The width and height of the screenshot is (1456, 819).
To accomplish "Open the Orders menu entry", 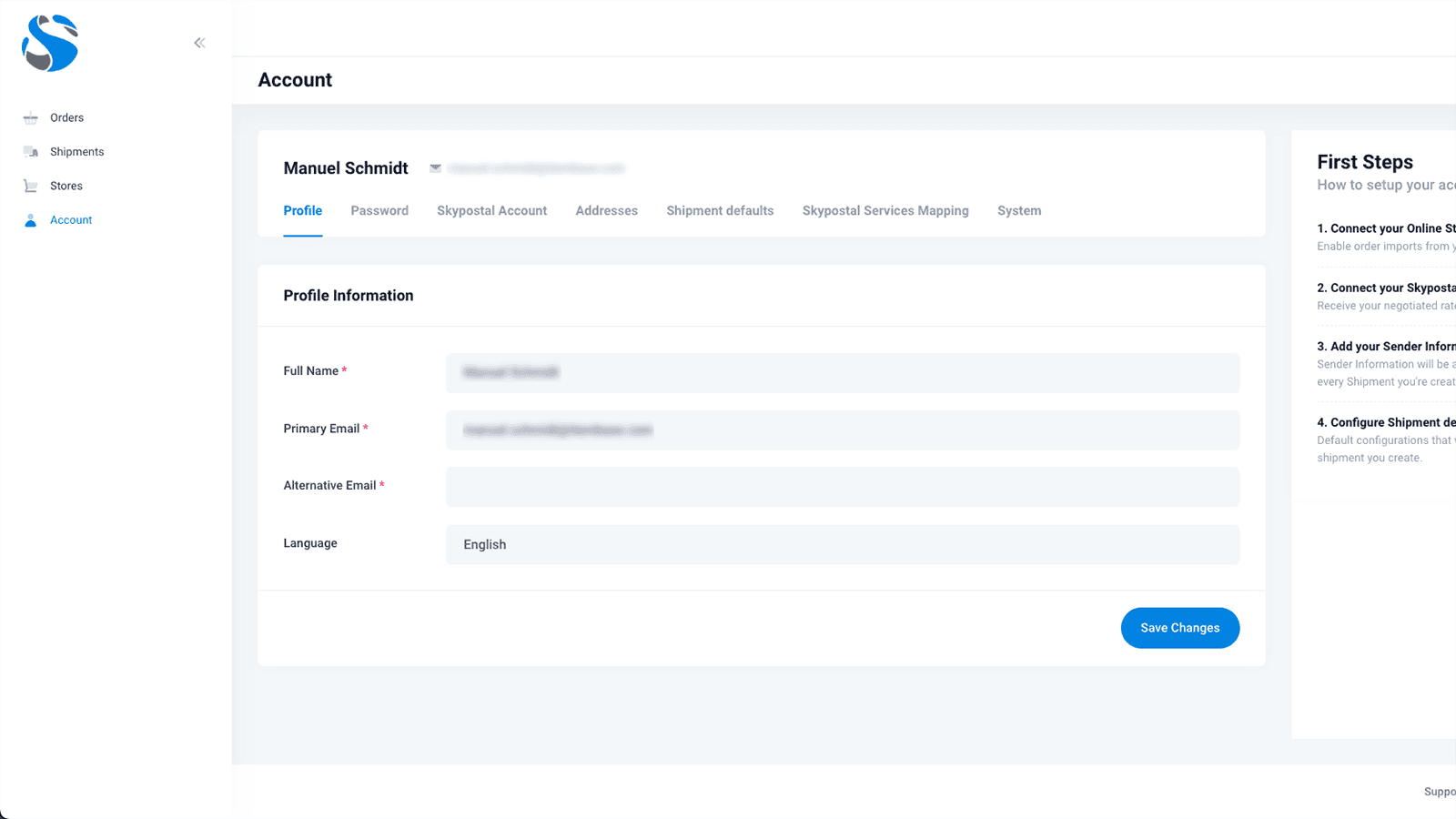I will [x=68, y=117].
